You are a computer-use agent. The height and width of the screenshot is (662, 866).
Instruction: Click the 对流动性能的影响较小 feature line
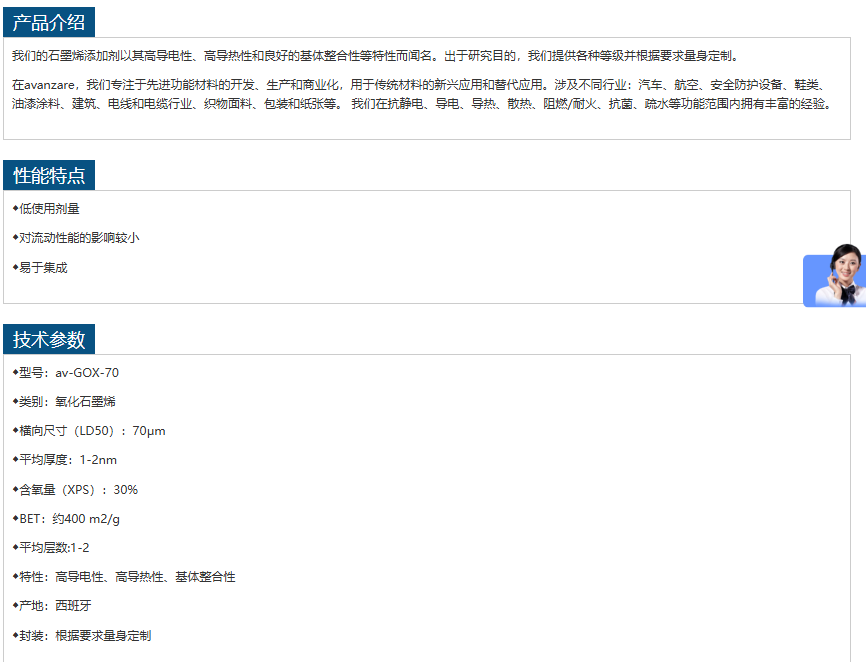(78, 238)
